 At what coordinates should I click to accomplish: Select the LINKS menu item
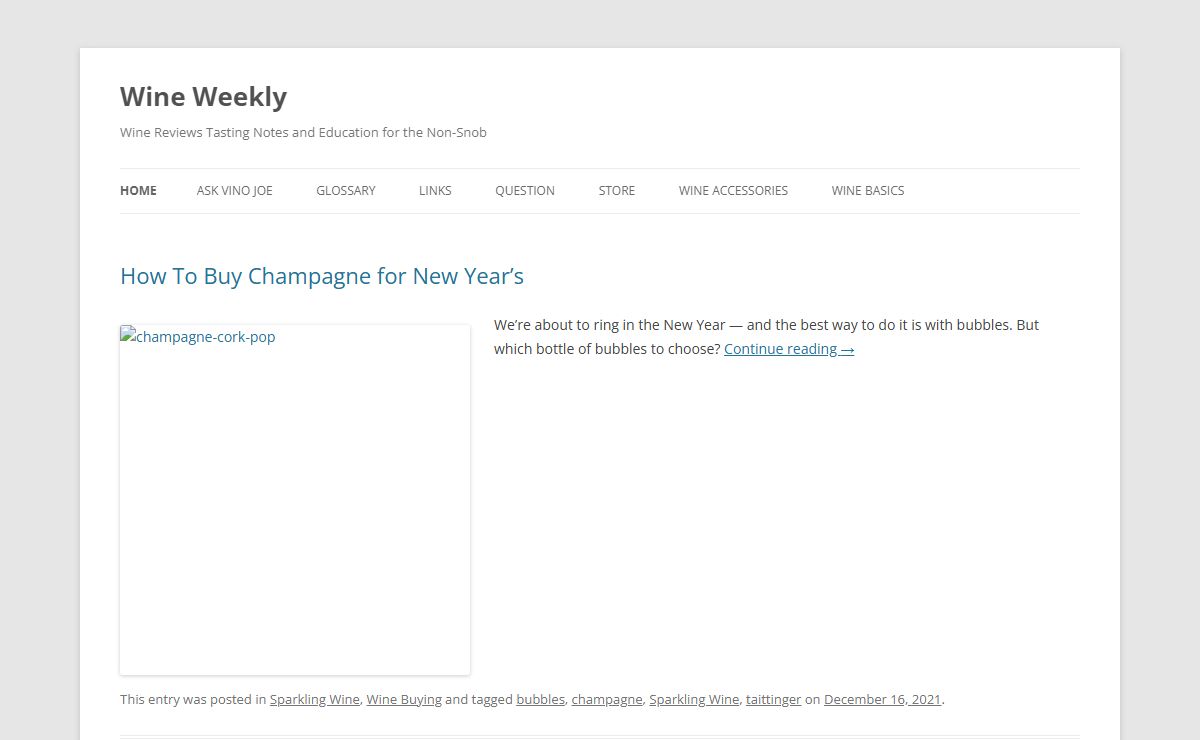[x=435, y=191]
